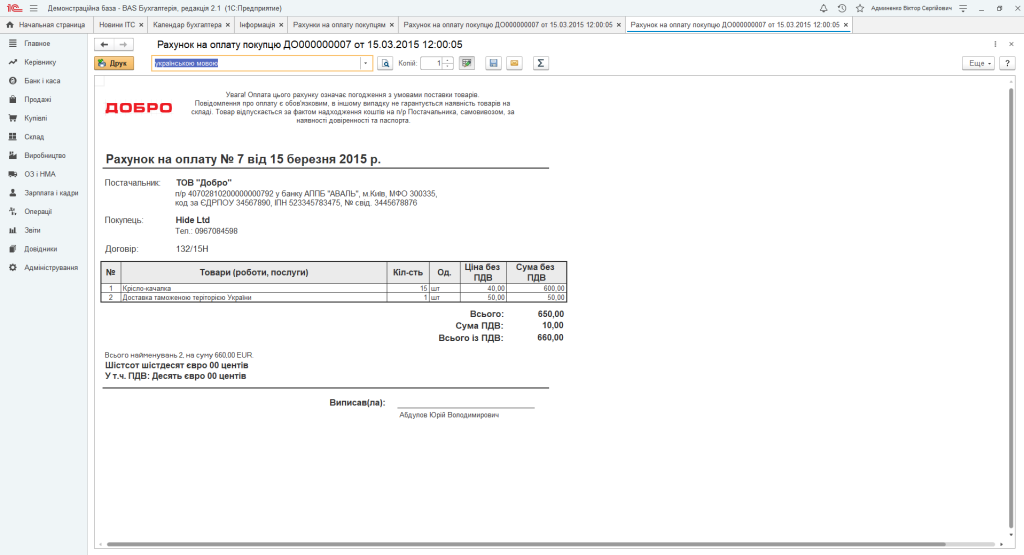Open the Продажі section
Screen dimensions: 1024x555
pyautogui.click(x=37, y=99)
